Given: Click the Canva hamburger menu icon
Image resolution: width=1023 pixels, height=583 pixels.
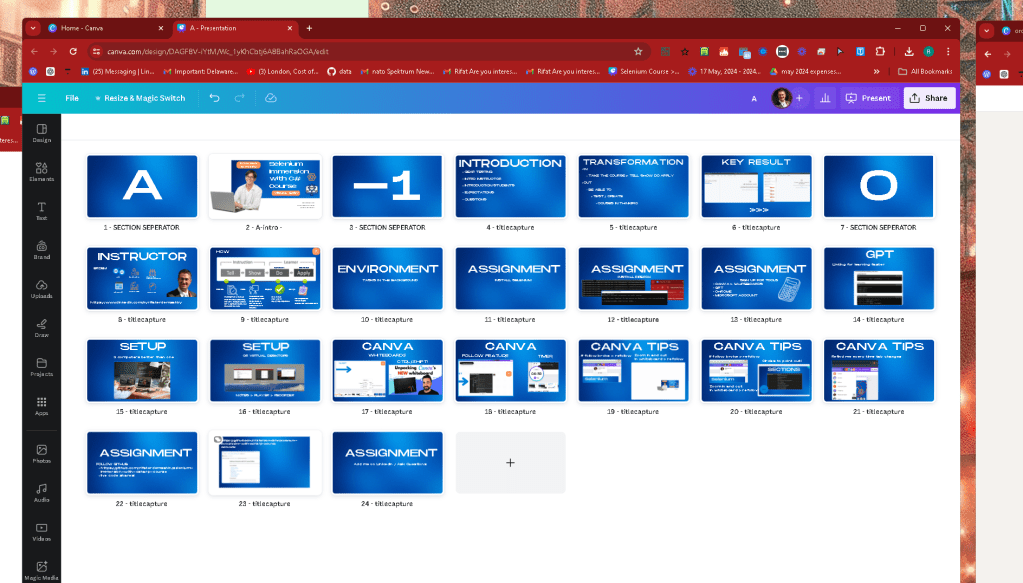Looking at the screenshot, I should (42, 98).
